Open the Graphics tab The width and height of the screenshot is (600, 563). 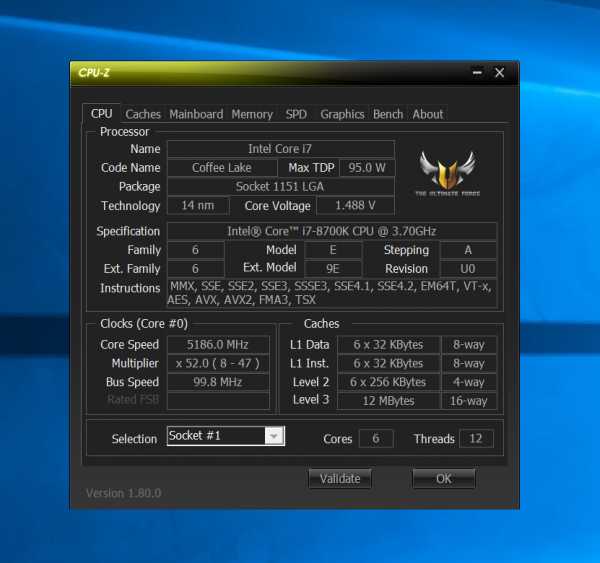pos(342,114)
